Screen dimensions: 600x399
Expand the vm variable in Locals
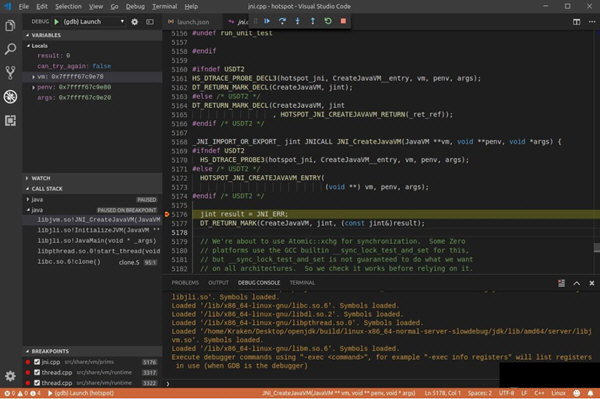click(x=34, y=77)
